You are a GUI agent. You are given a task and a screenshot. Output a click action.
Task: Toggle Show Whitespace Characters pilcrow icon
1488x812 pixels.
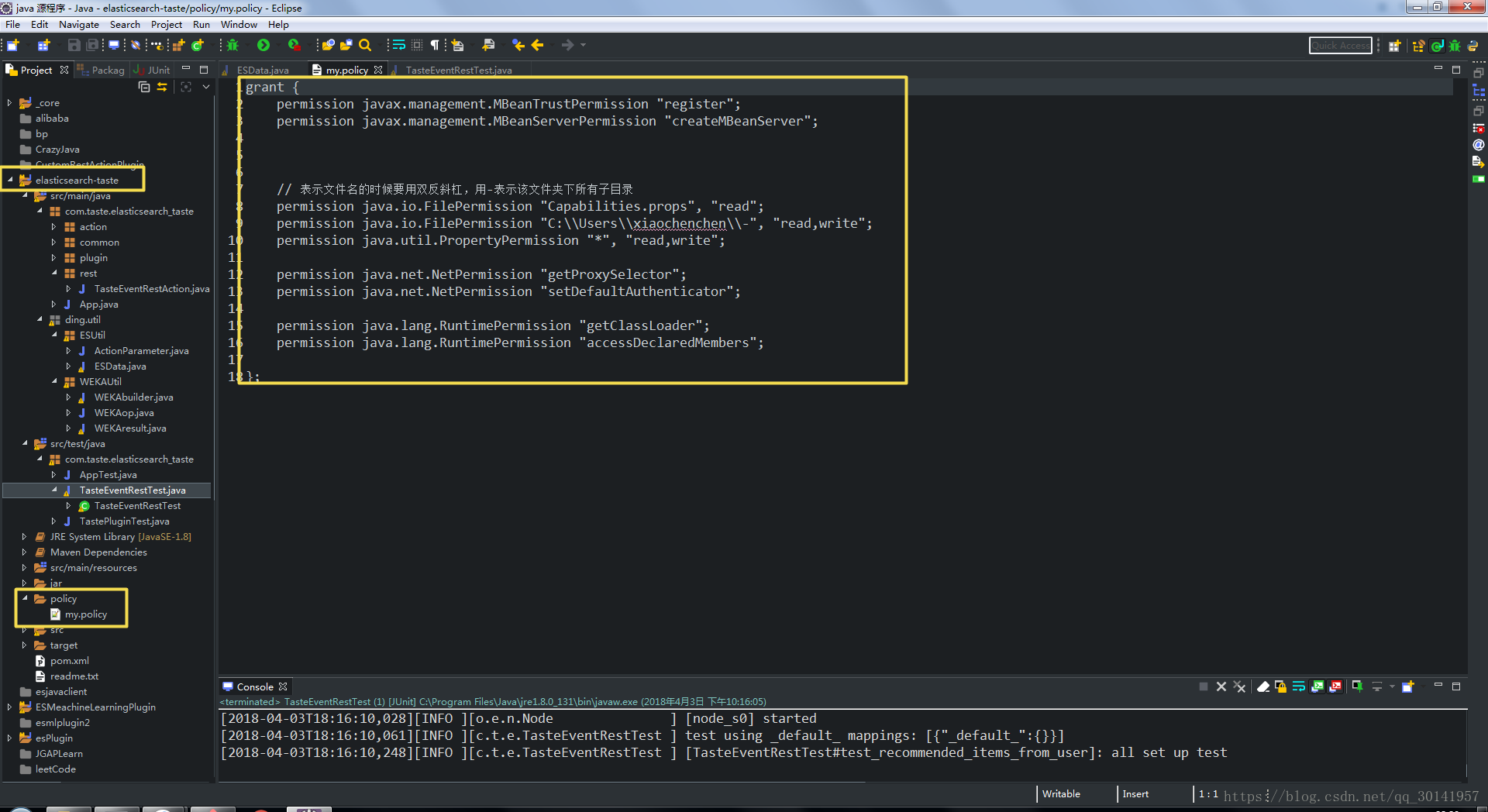[435, 45]
